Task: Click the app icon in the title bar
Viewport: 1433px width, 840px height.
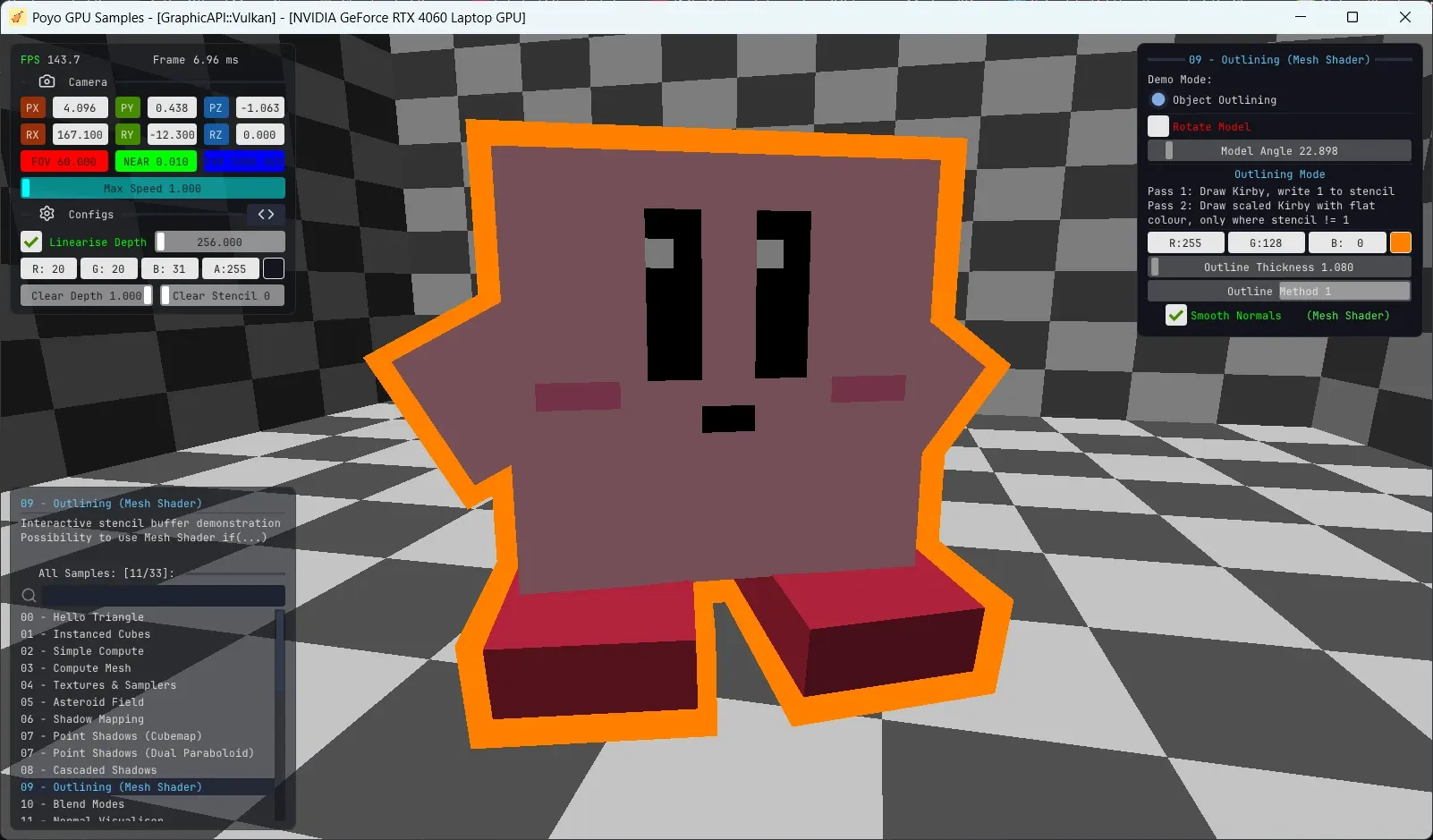Action: (17, 17)
